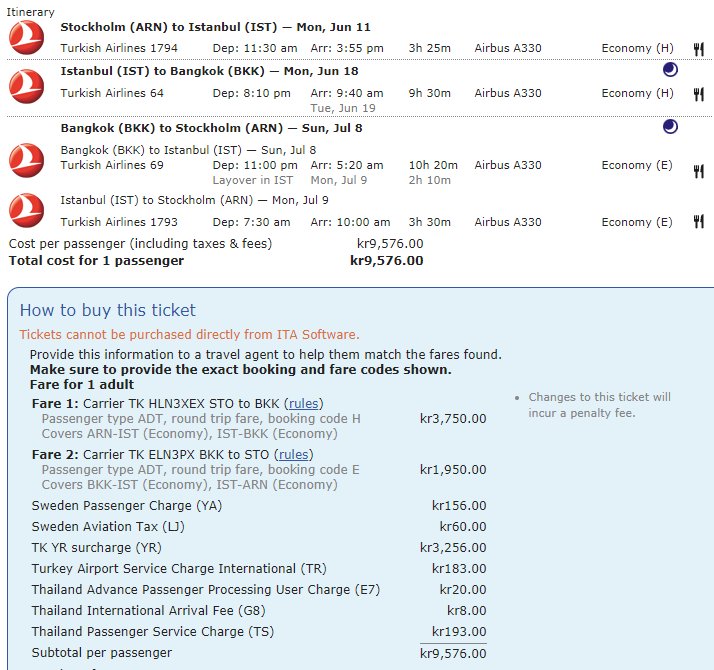Click Economy (H) class on flight 1794
The height and width of the screenshot is (670, 714).
[637, 48]
